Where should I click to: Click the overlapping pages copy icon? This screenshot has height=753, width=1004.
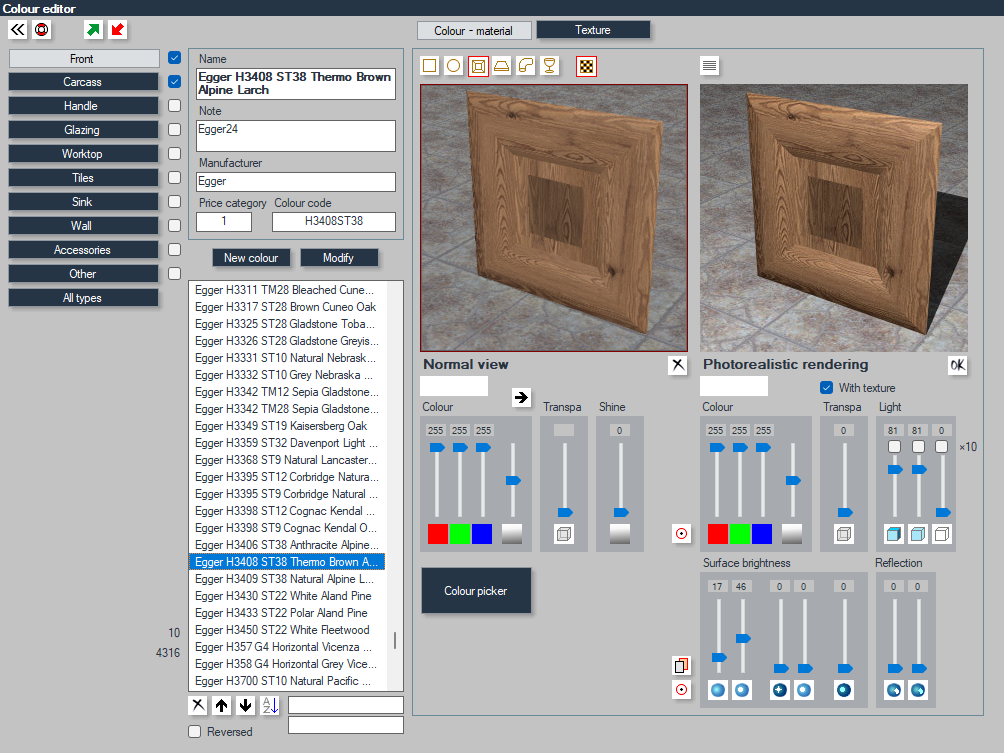click(681, 666)
